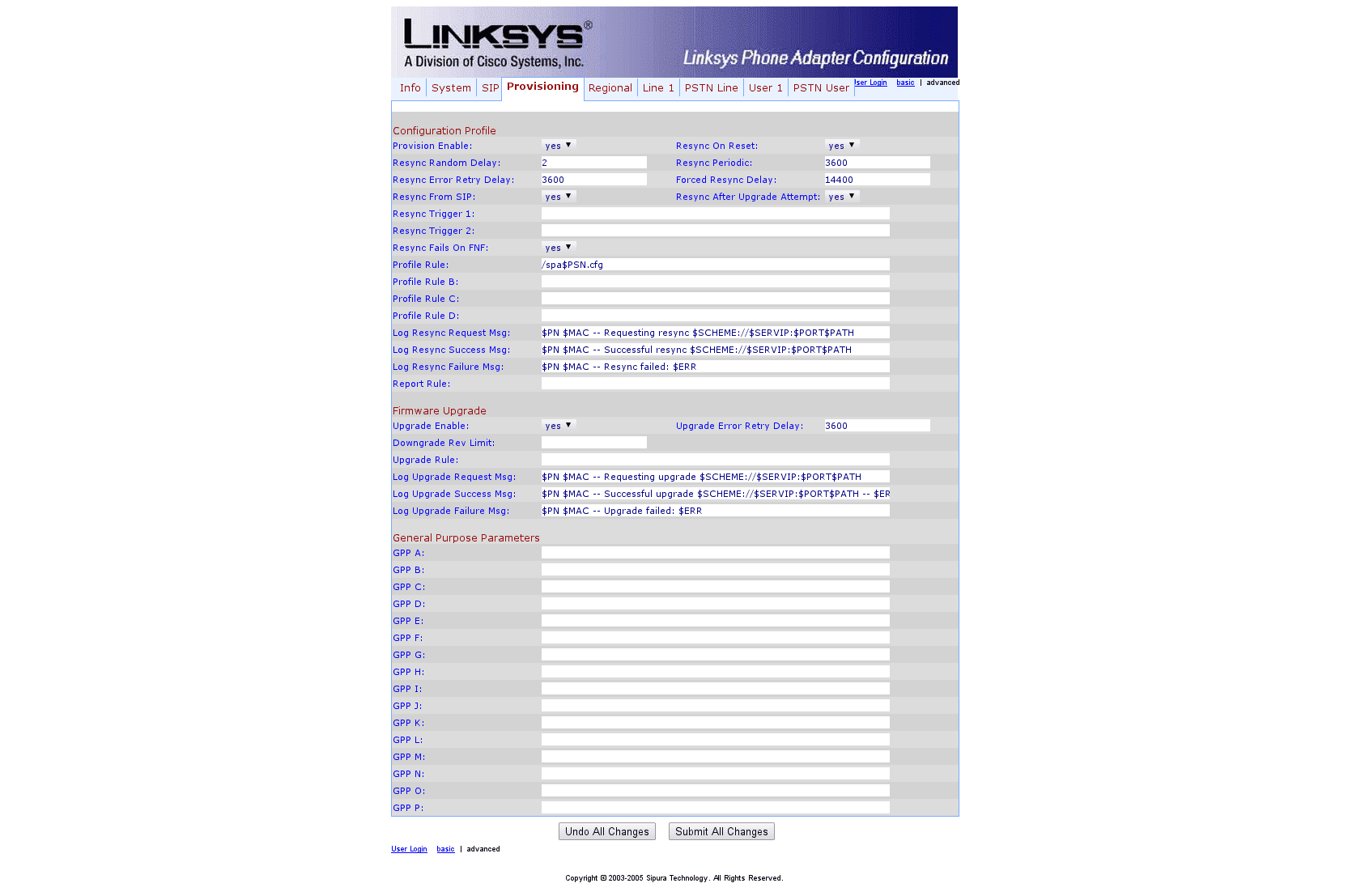This screenshot has height=896, width=1348.
Task: Click the Log Resync Success Msg field
Action: click(716, 350)
